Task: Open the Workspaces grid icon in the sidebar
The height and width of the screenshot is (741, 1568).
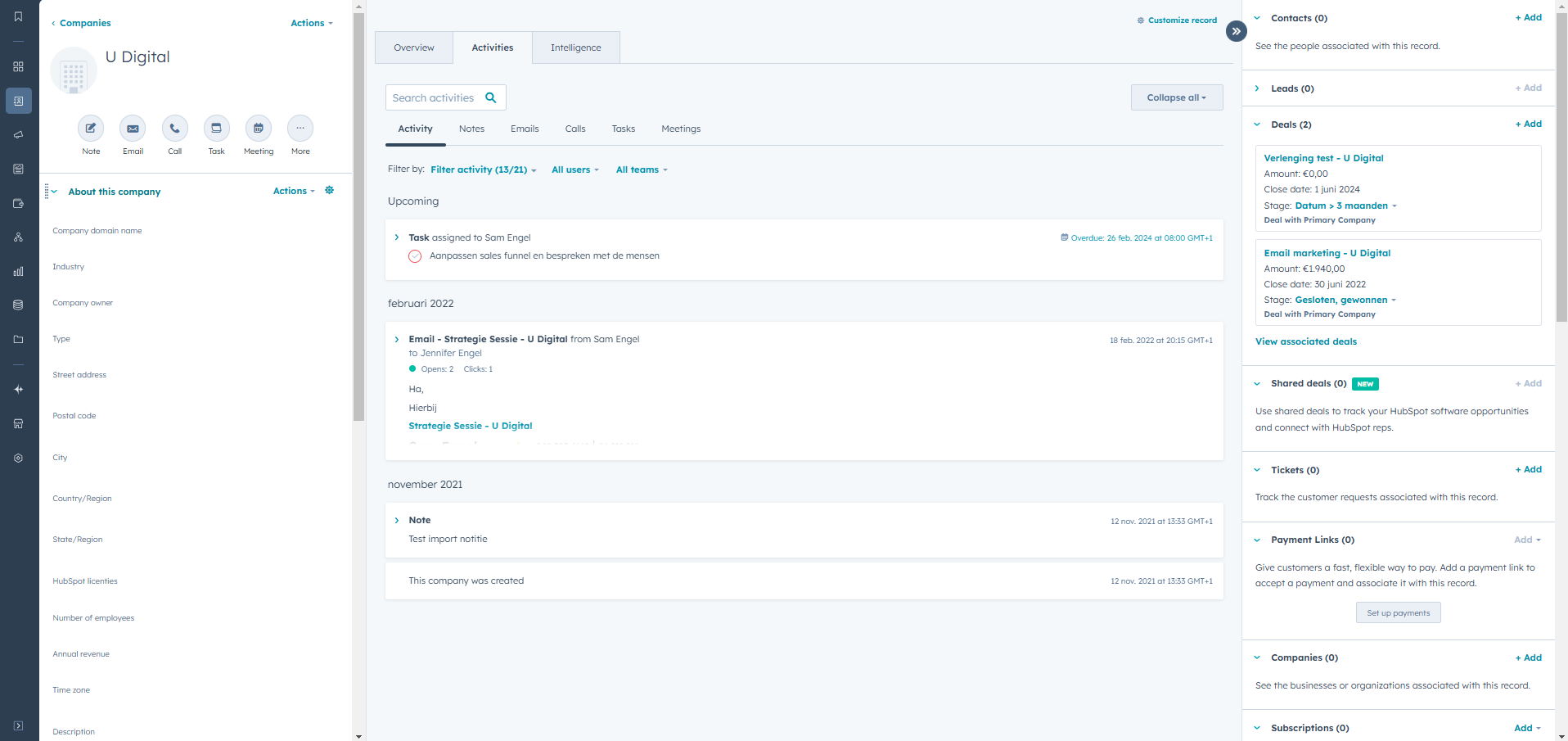Action: [x=18, y=66]
